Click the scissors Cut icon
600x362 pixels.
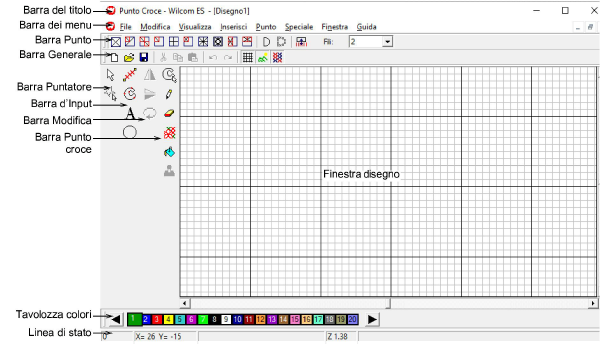point(163,57)
